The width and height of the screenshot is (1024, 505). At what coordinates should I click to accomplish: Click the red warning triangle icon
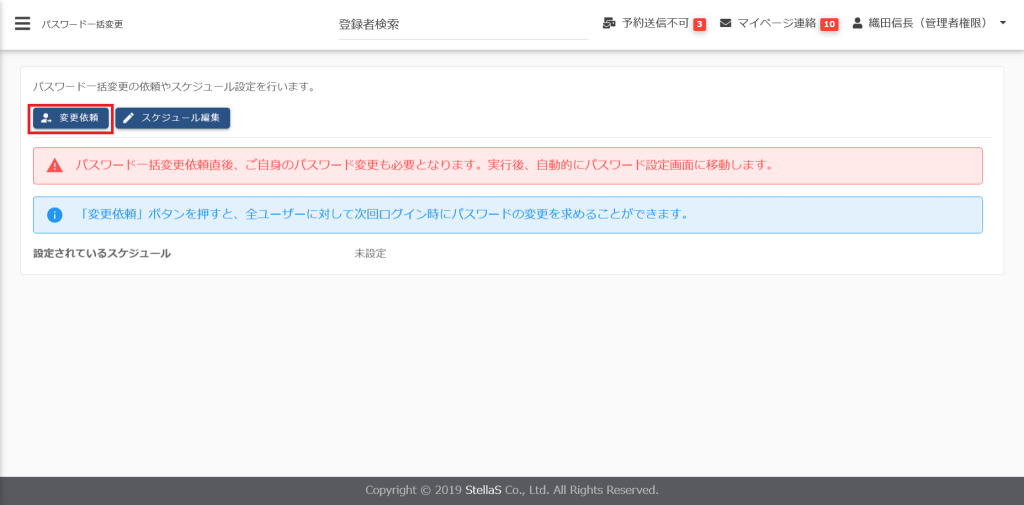click(55, 166)
